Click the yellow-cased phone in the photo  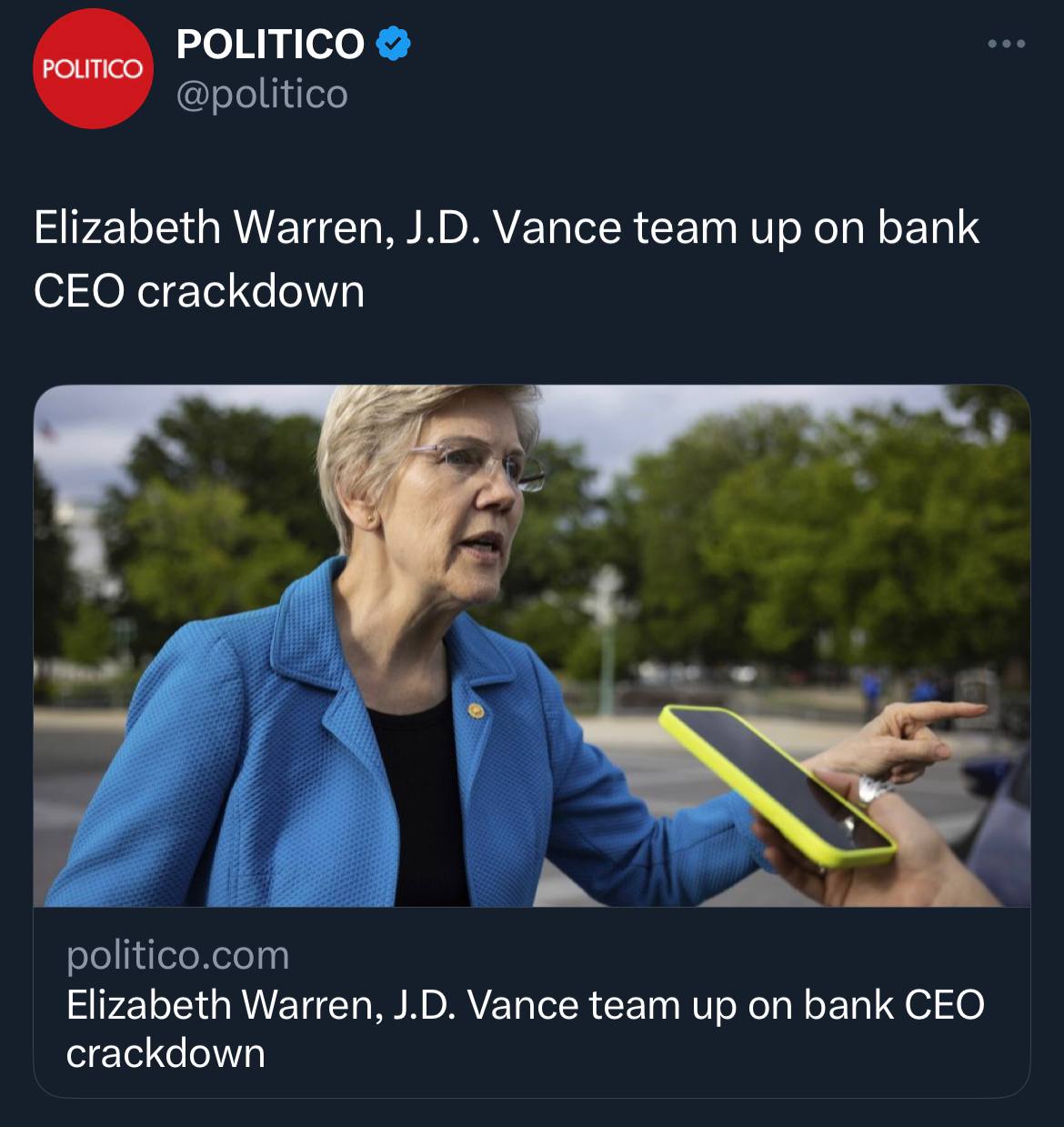point(778,784)
